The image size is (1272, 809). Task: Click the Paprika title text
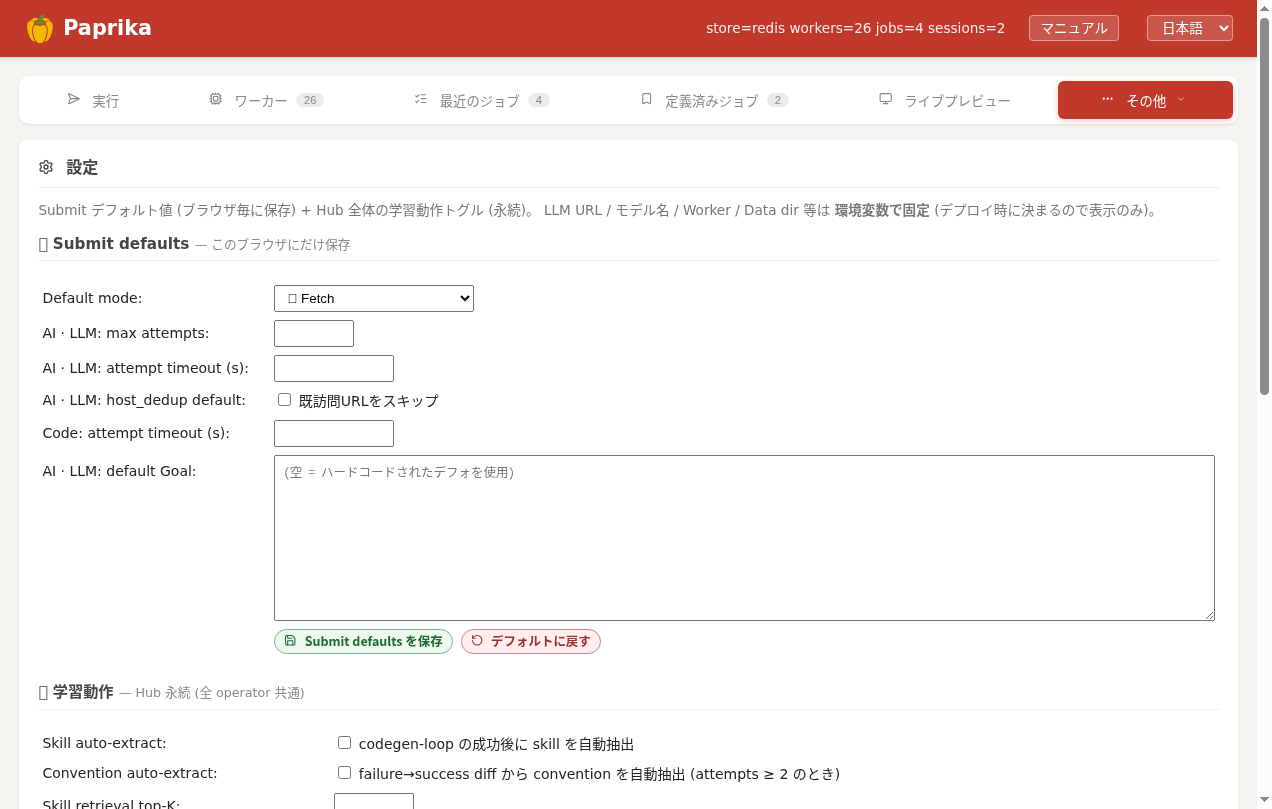(x=107, y=28)
